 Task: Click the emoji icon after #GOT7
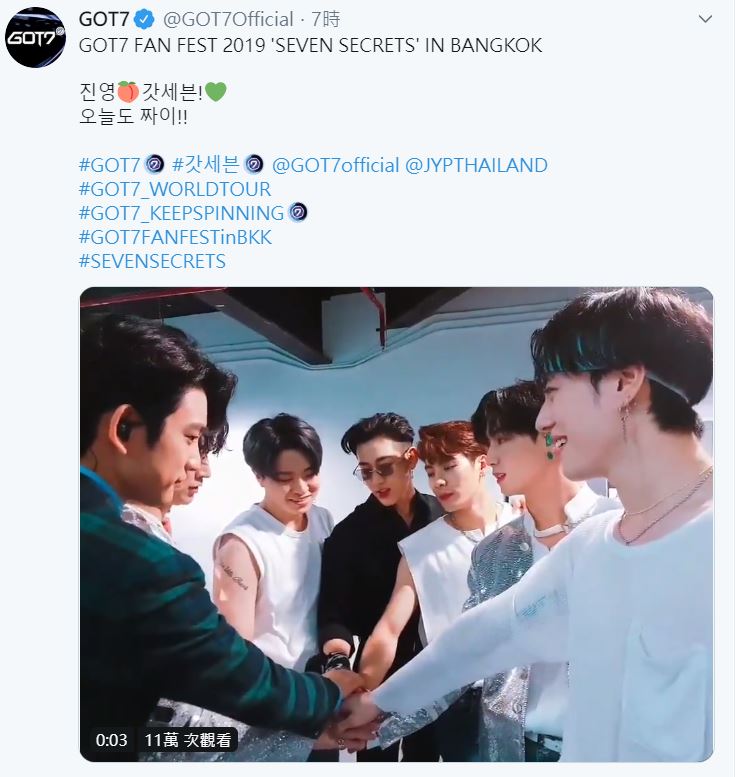tap(154, 165)
